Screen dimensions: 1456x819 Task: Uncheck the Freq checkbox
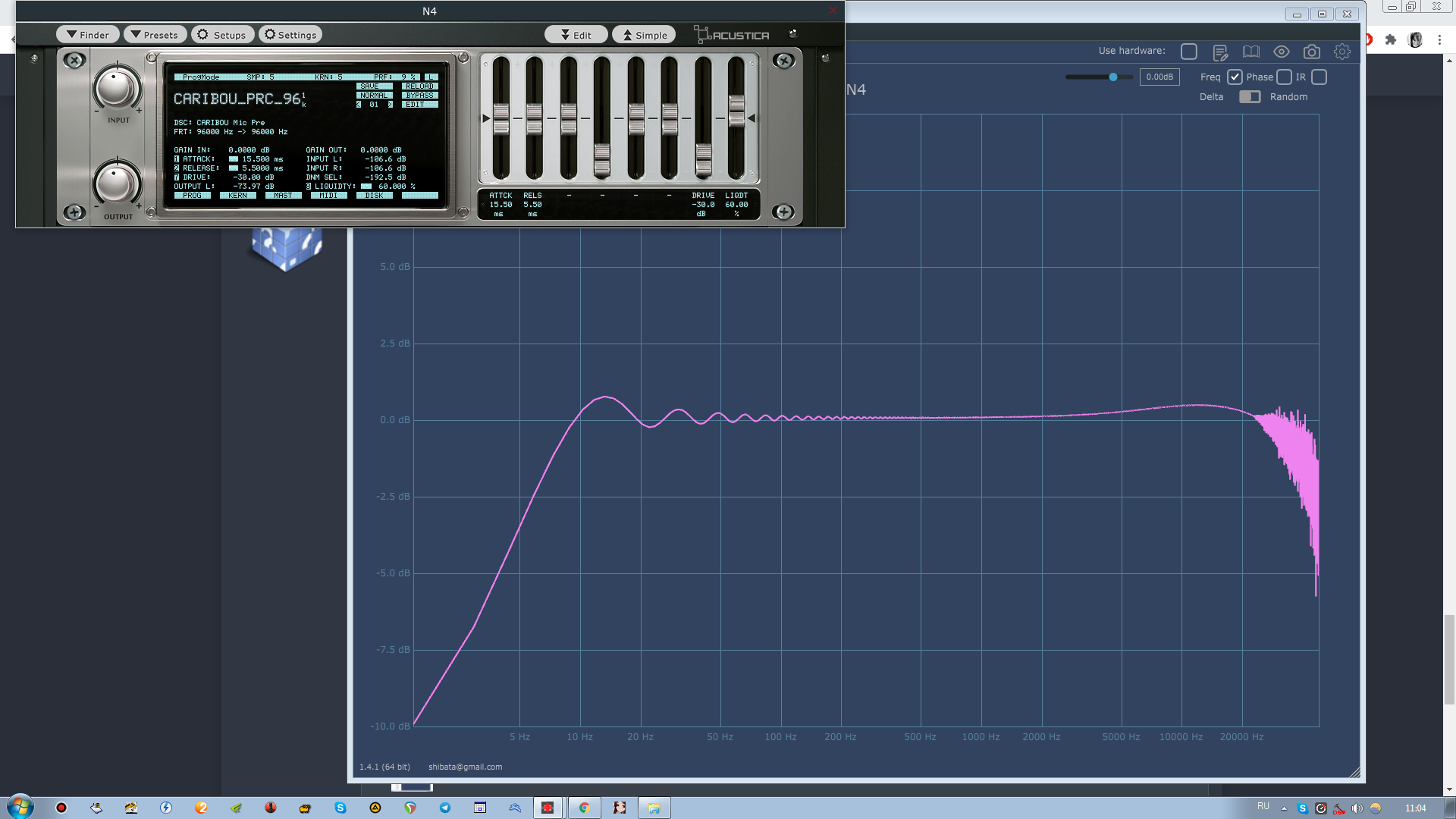pos(1235,77)
